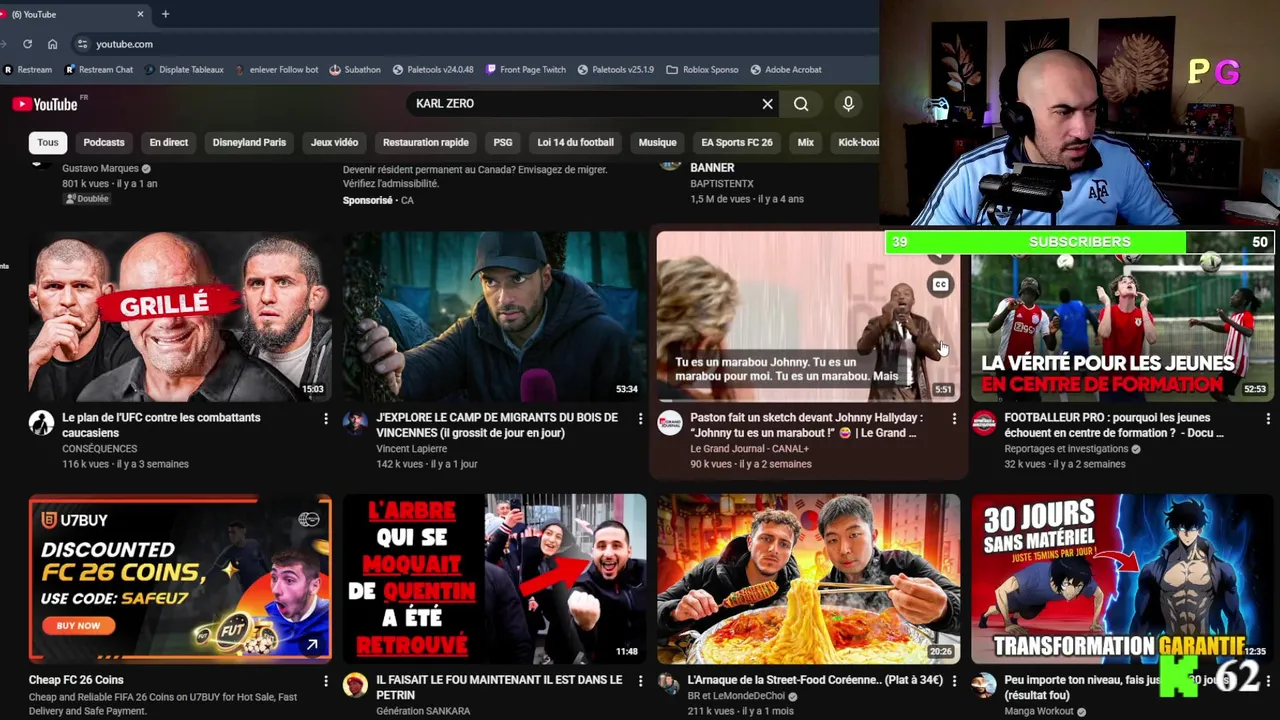Screen dimensions: 1280x720
Task: Open the Restream bookmark
Action: point(28,70)
